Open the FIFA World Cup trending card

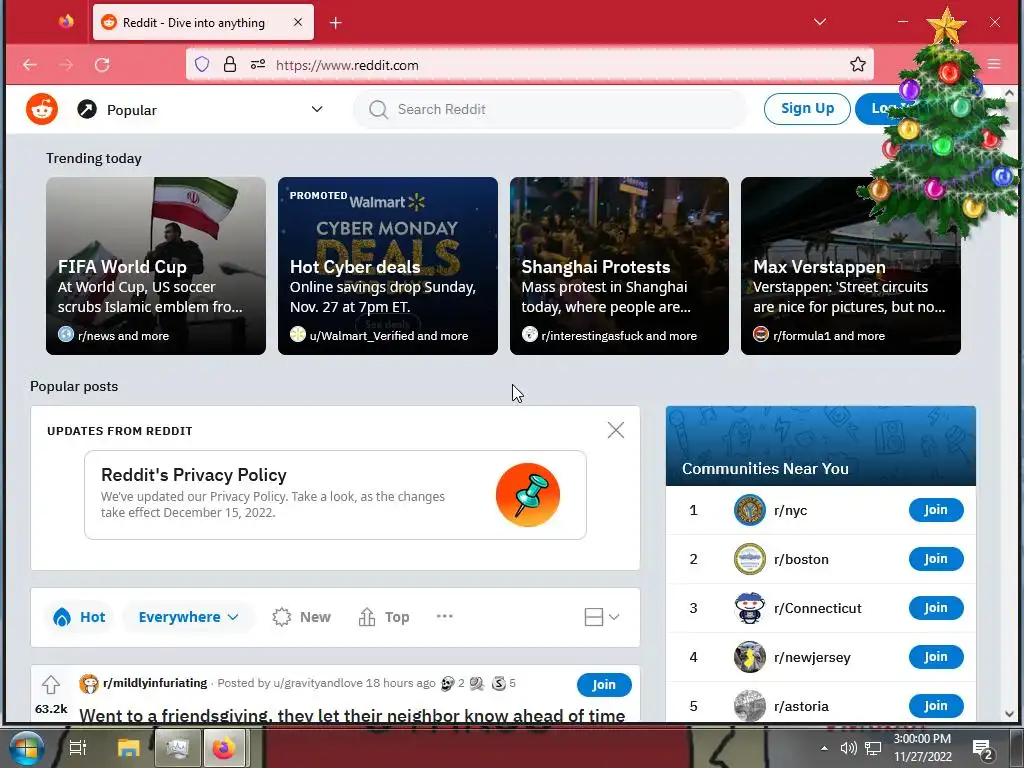click(x=155, y=266)
